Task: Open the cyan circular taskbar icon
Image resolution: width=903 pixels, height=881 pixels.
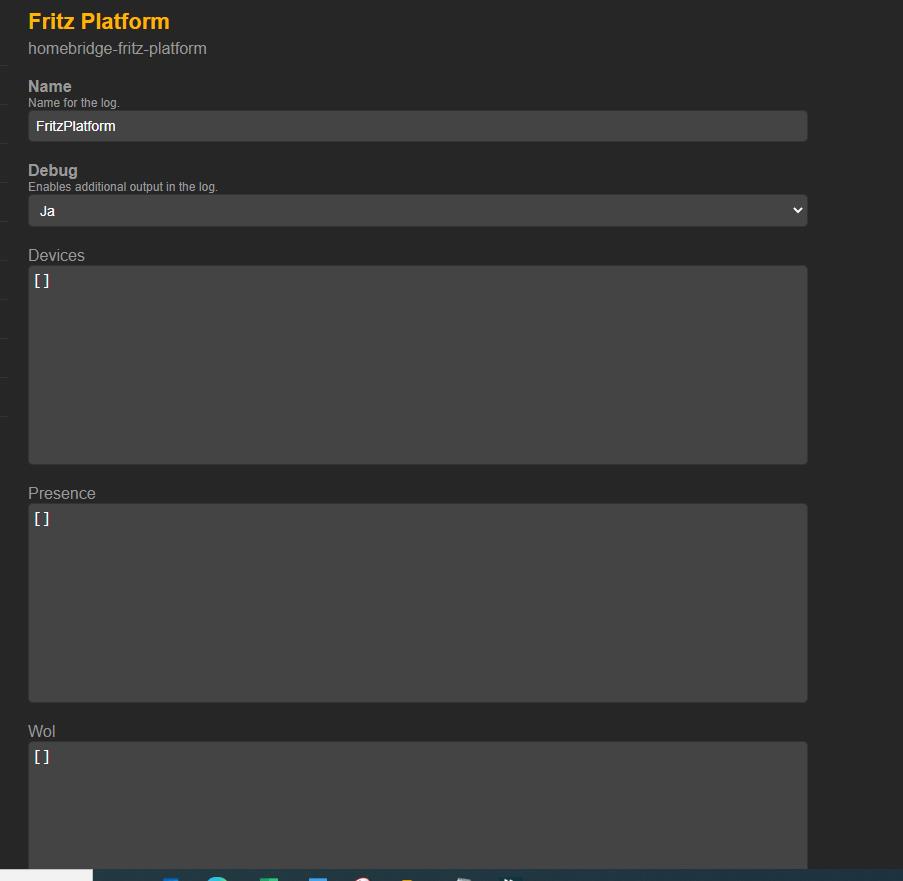Action: pos(217,878)
